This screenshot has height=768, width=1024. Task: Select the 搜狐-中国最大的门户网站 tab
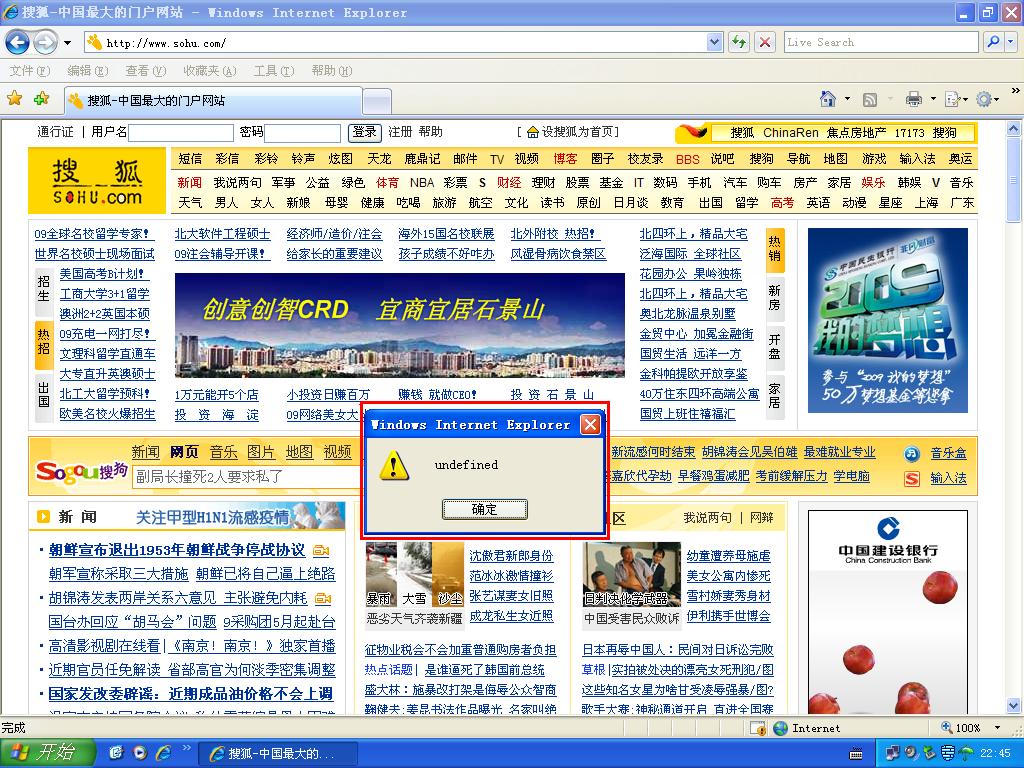coord(213,101)
